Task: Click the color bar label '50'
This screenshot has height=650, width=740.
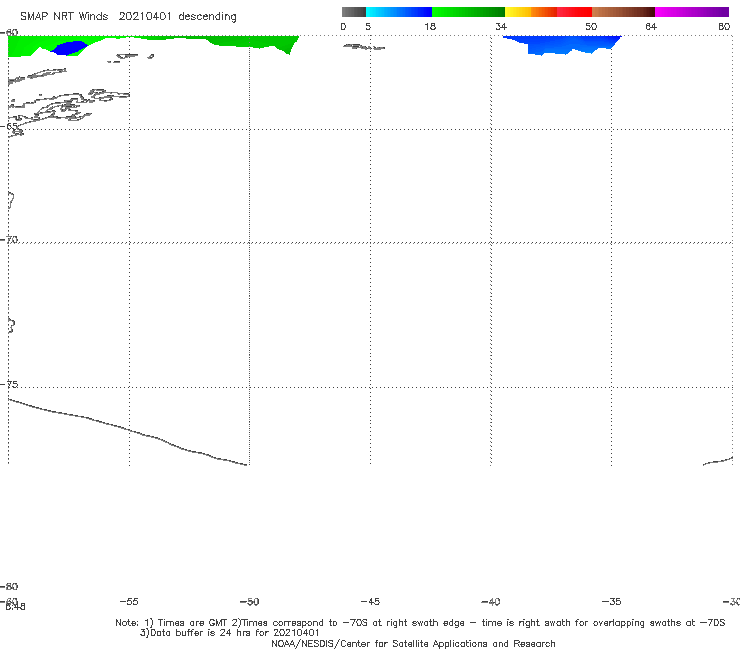Action: [x=591, y=27]
